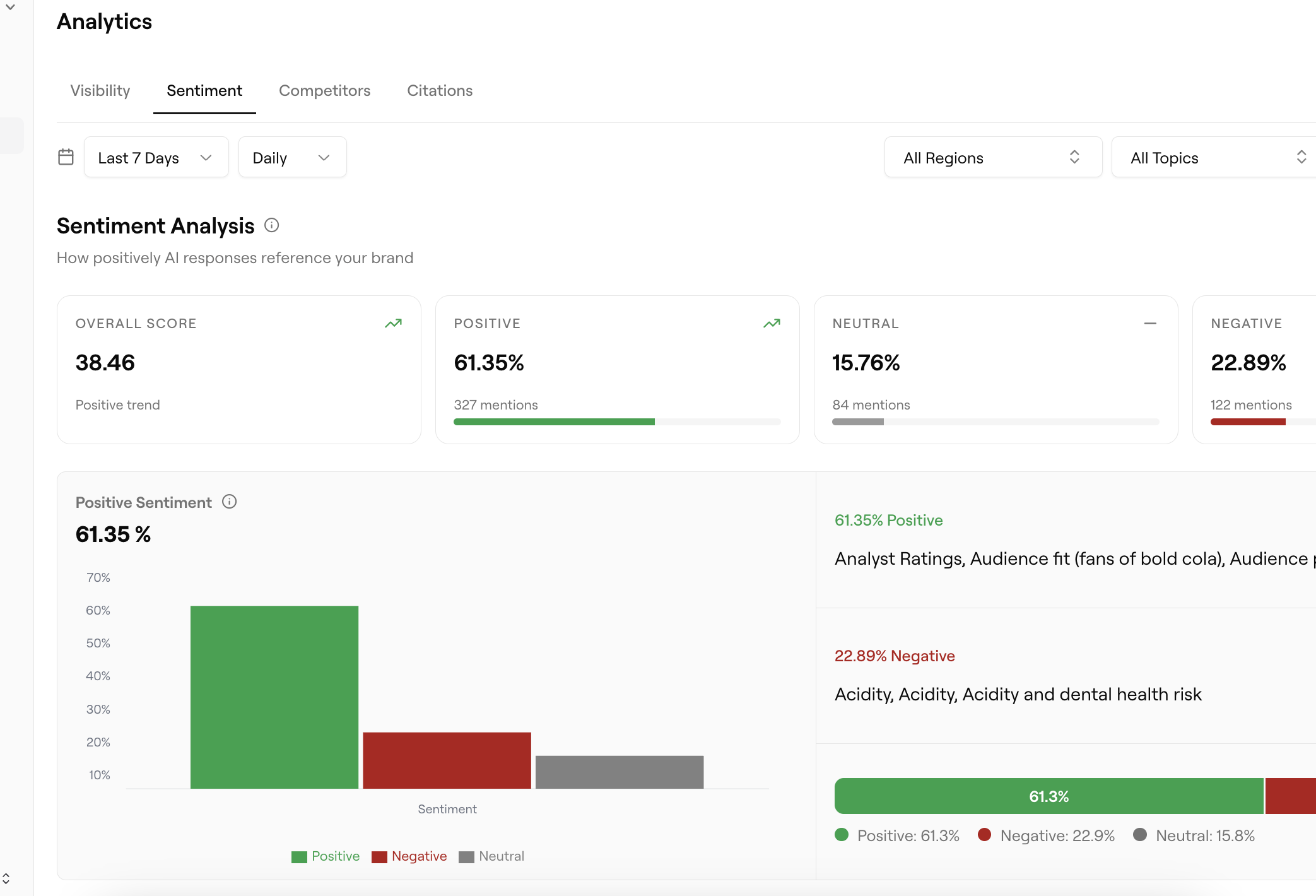Click the up-down arrows at sidebar bottom
The image size is (1316, 896).
(6, 878)
